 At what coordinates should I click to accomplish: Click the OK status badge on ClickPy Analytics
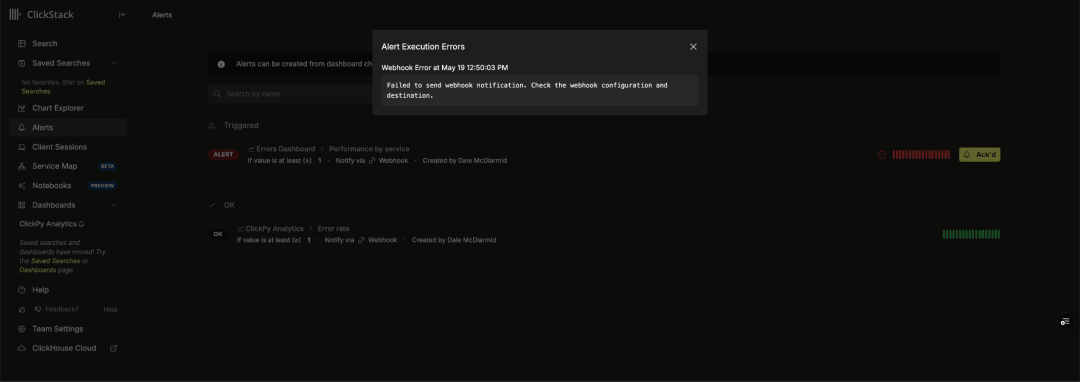(218, 234)
